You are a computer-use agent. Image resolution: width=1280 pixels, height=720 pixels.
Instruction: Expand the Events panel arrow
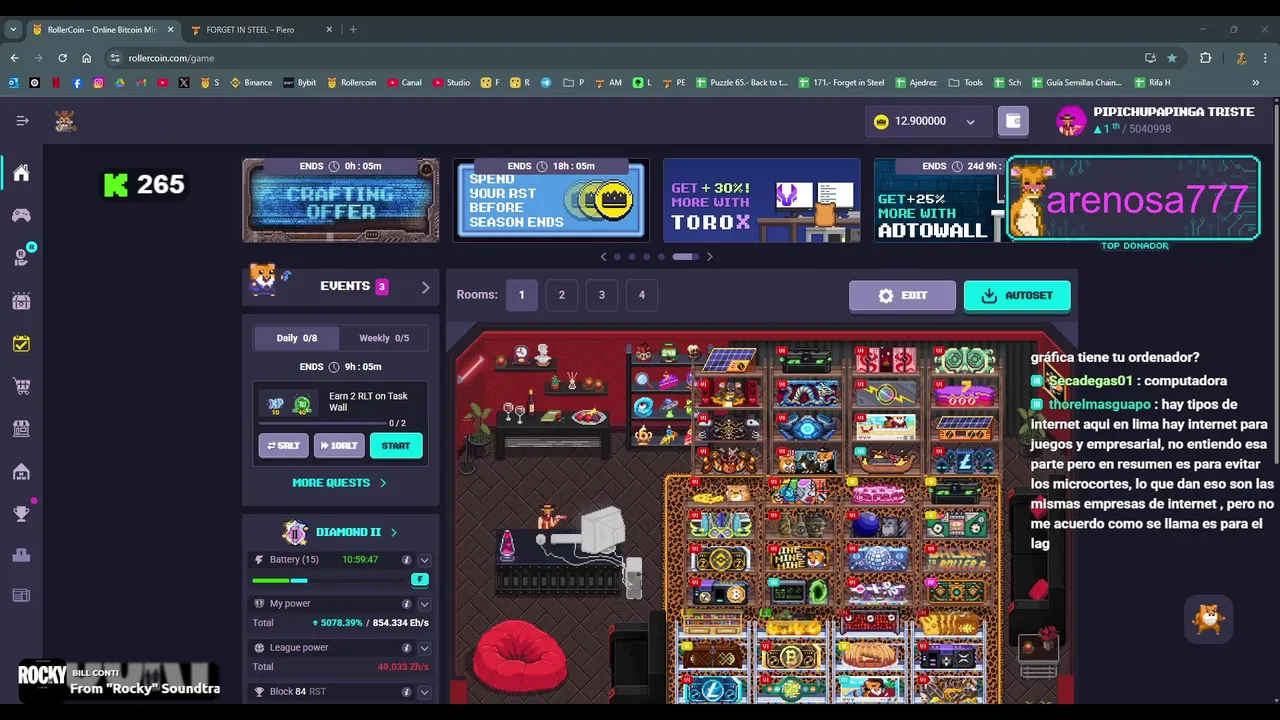pyautogui.click(x=425, y=287)
